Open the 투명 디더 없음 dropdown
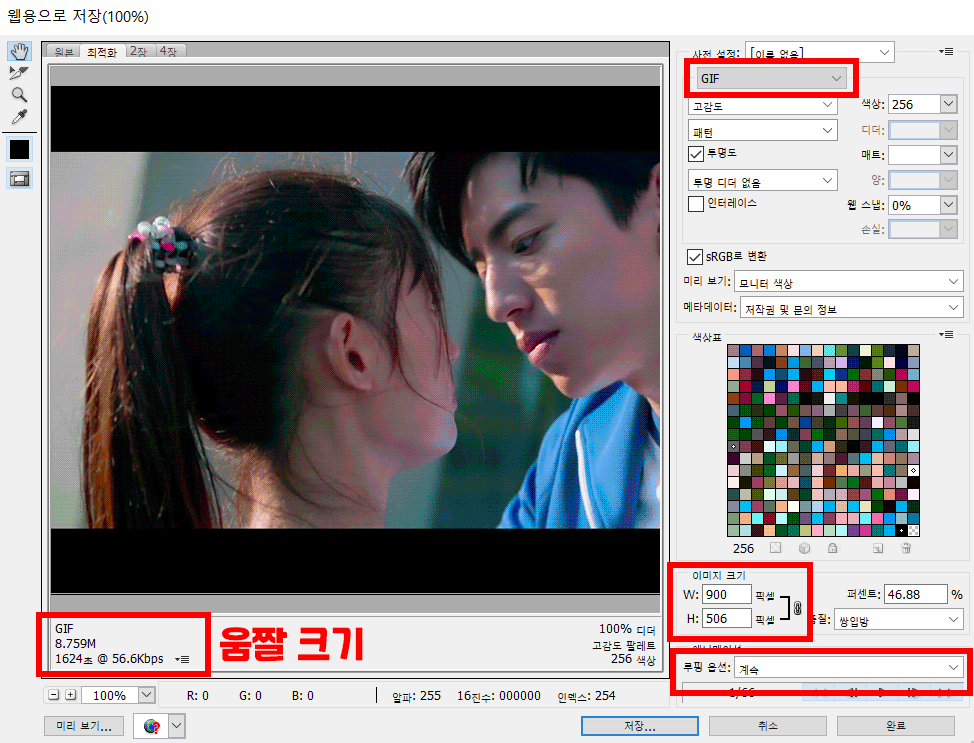This screenshot has width=974, height=743. pos(763,181)
